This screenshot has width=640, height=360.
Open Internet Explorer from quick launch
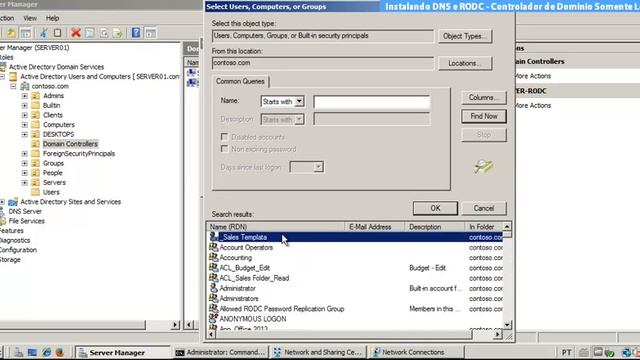pos(47,352)
